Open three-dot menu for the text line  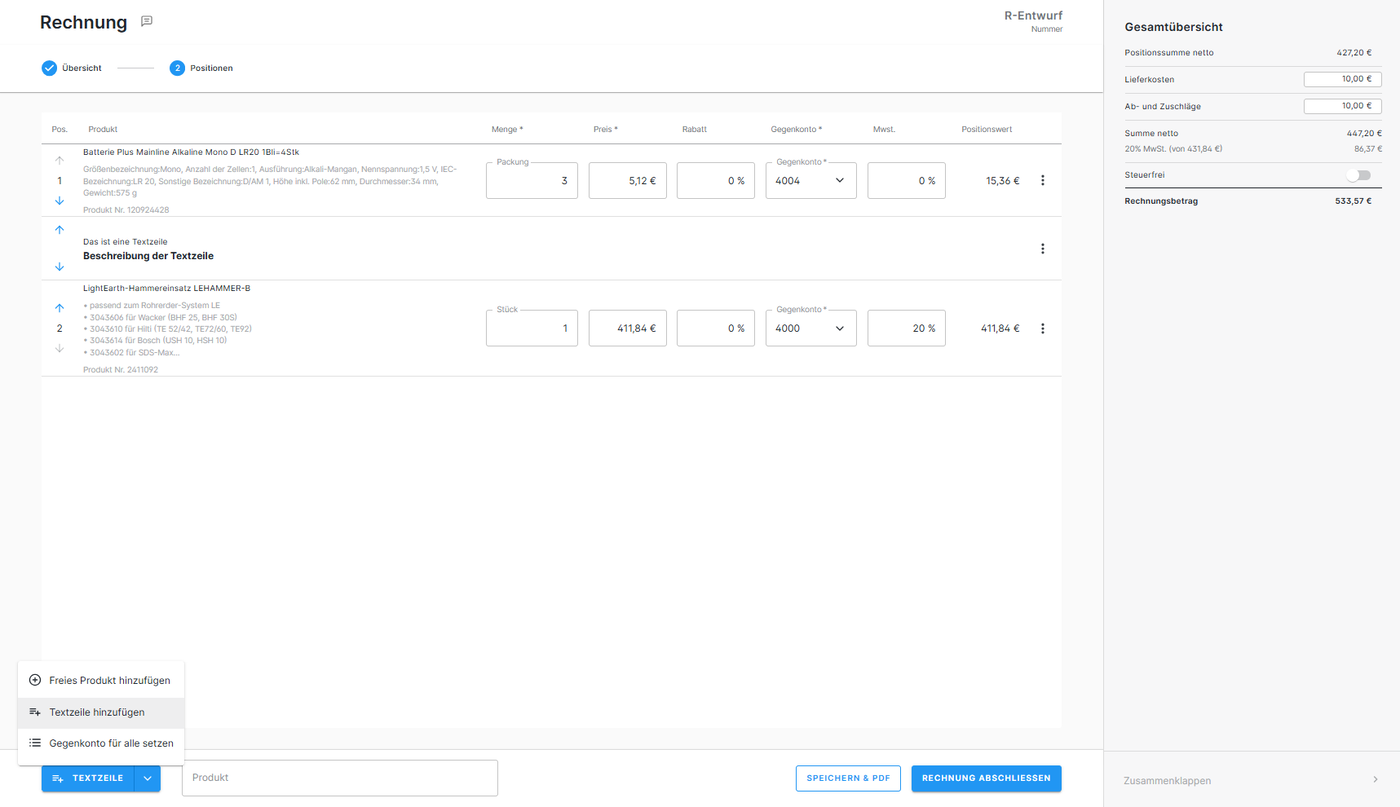(1042, 249)
